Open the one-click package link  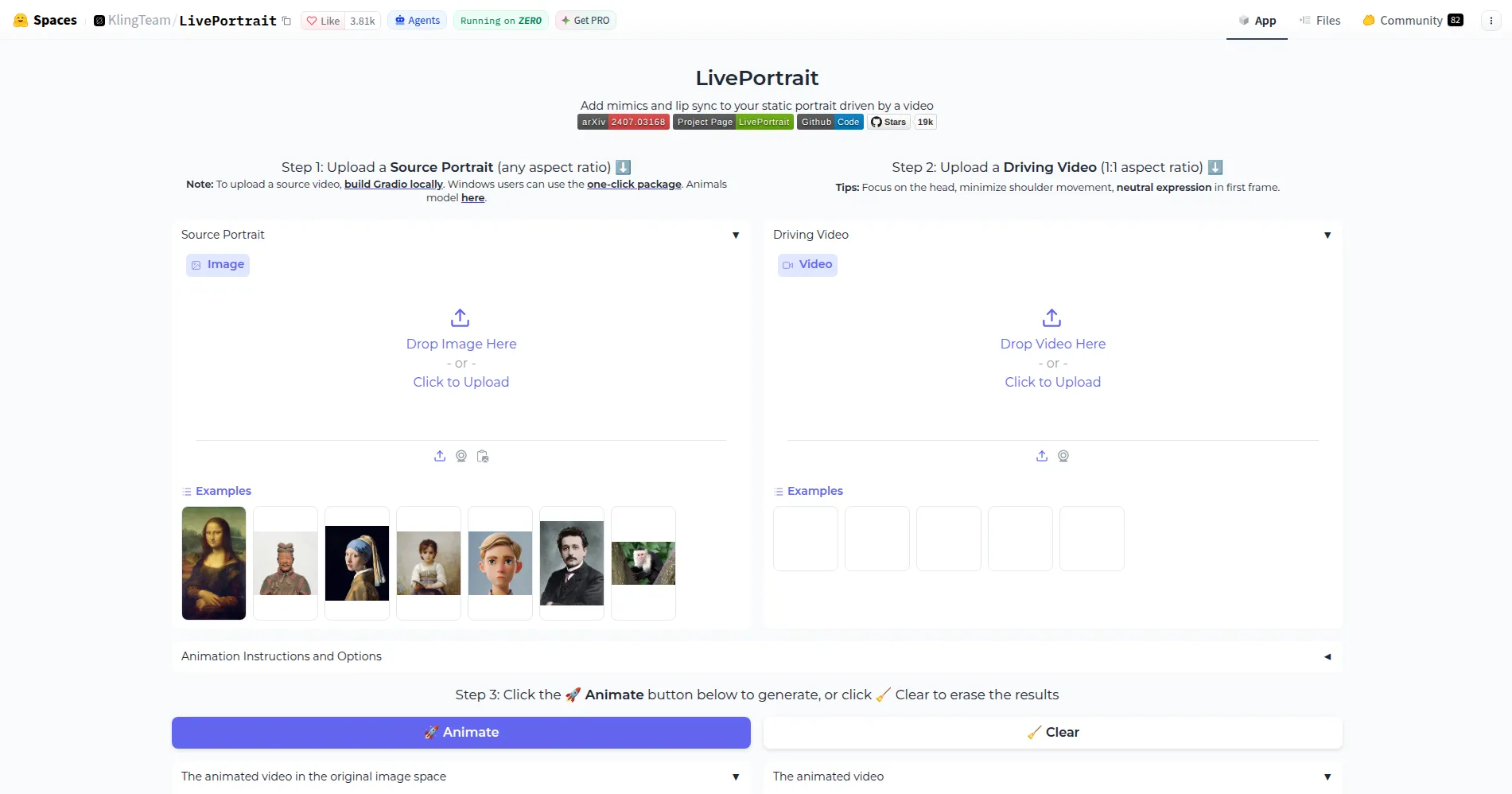634,184
